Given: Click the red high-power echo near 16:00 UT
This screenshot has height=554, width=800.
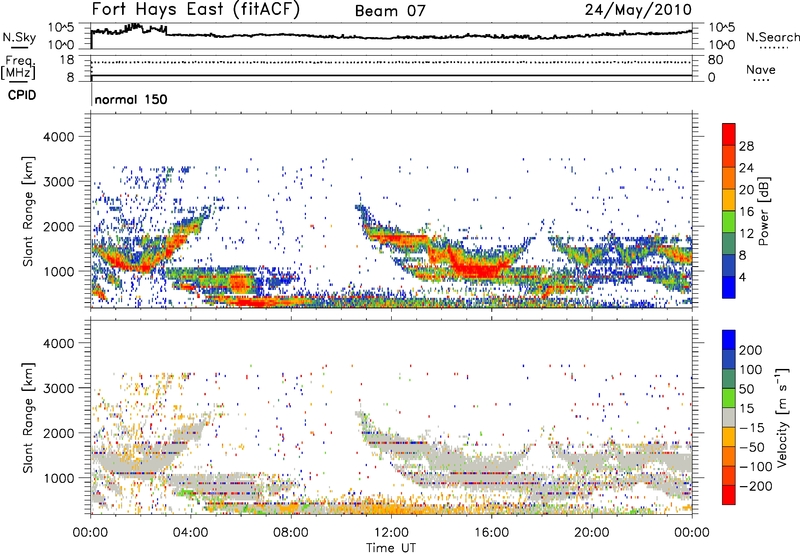Looking at the screenshot, I should 482,269.
